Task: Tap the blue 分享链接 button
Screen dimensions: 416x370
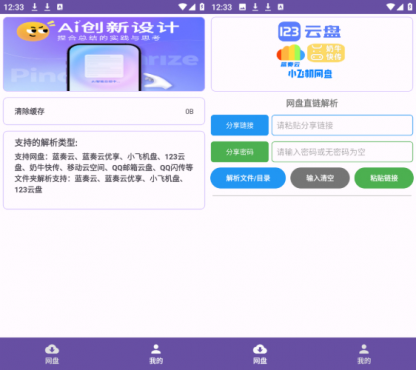Action: 240,125
